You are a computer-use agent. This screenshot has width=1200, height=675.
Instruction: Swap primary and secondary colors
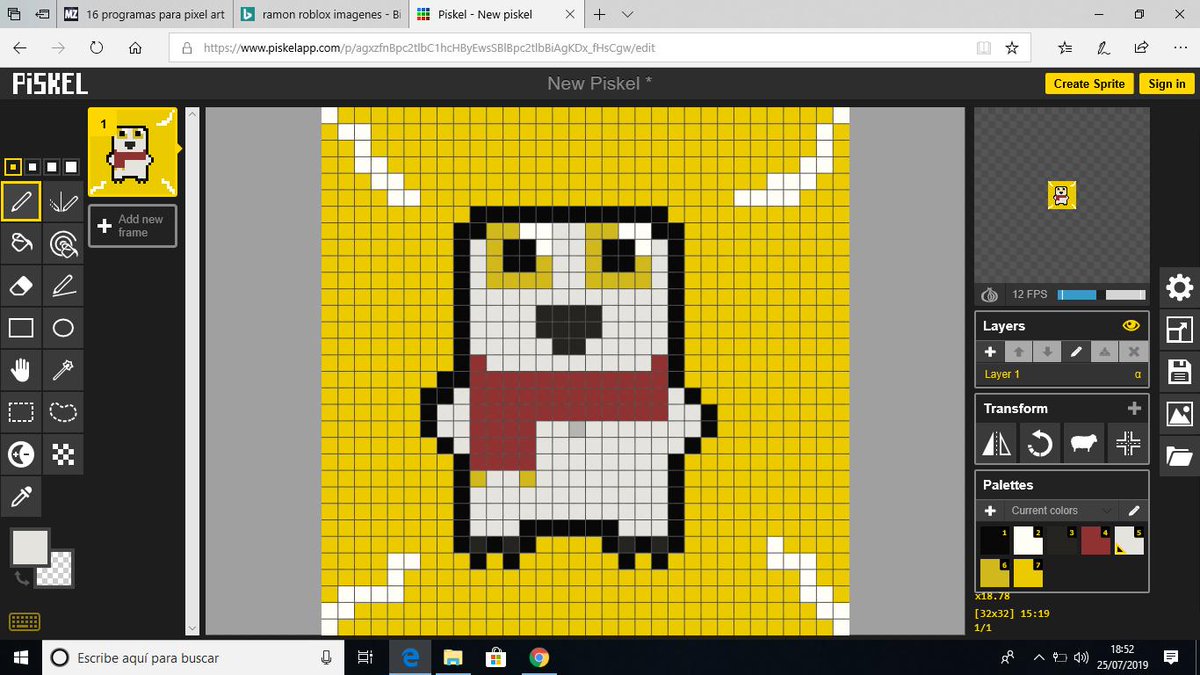coord(20,578)
